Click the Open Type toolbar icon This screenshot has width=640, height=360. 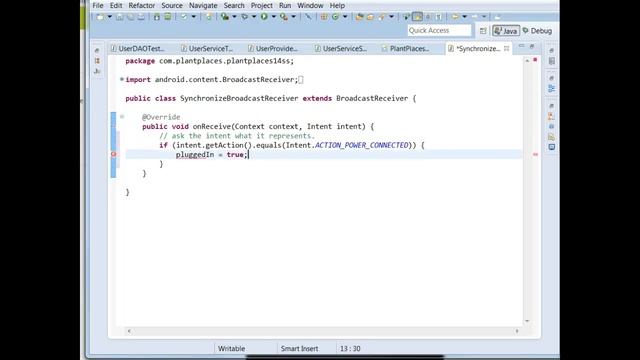pos(359,17)
